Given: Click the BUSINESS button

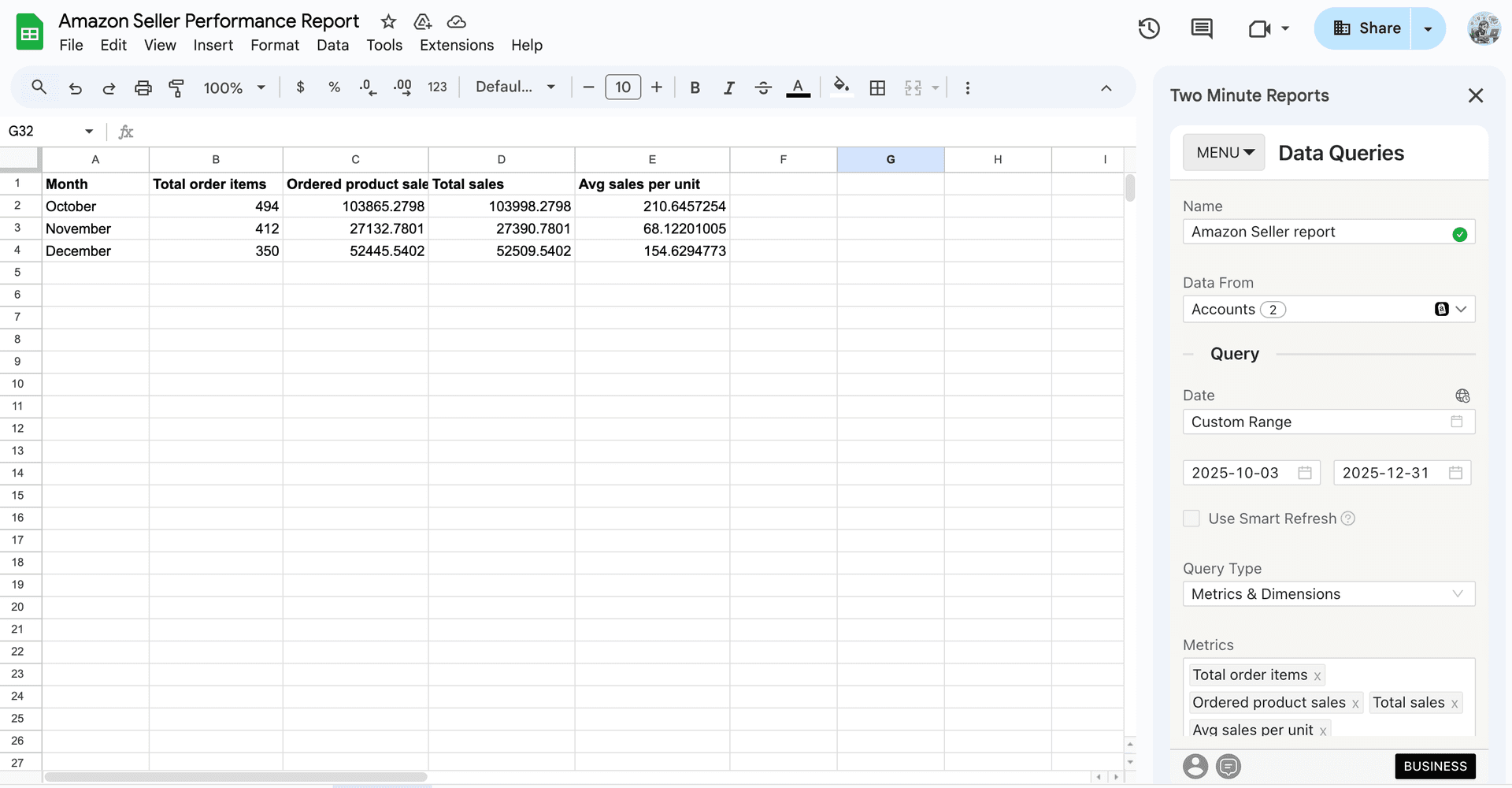Looking at the screenshot, I should tap(1435, 766).
